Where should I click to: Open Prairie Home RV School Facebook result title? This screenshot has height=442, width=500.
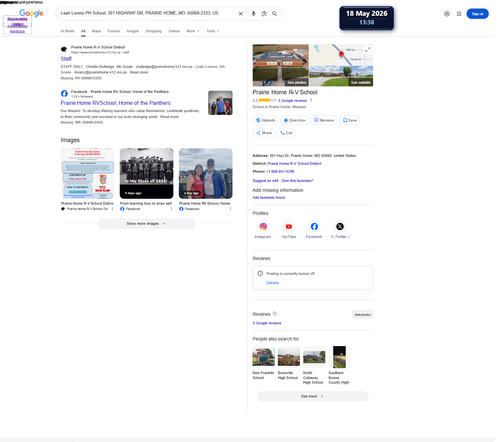pyautogui.click(x=115, y=103)
